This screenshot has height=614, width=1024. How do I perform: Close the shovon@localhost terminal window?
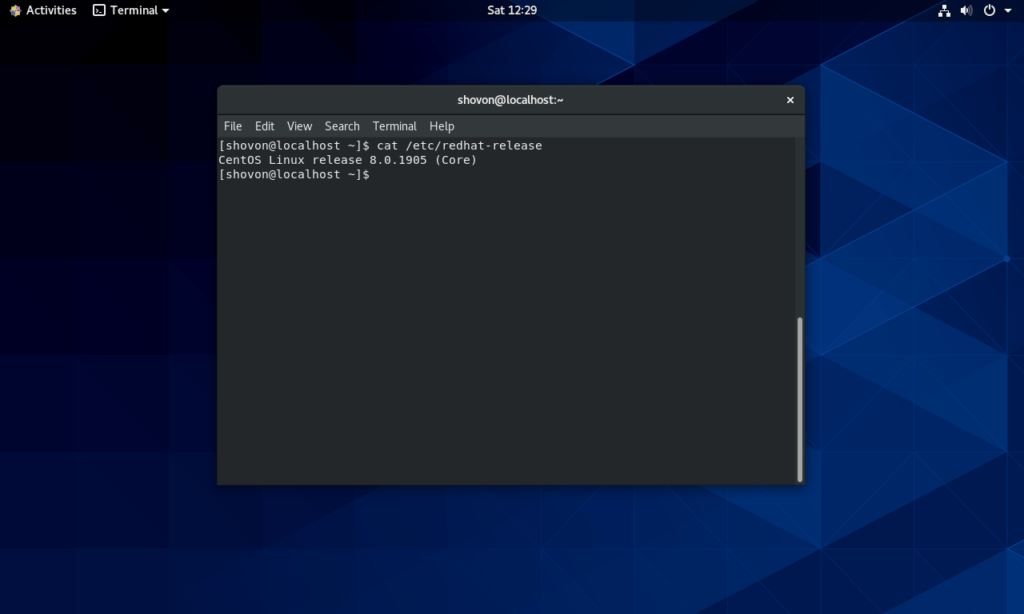(x=790, y=100)
